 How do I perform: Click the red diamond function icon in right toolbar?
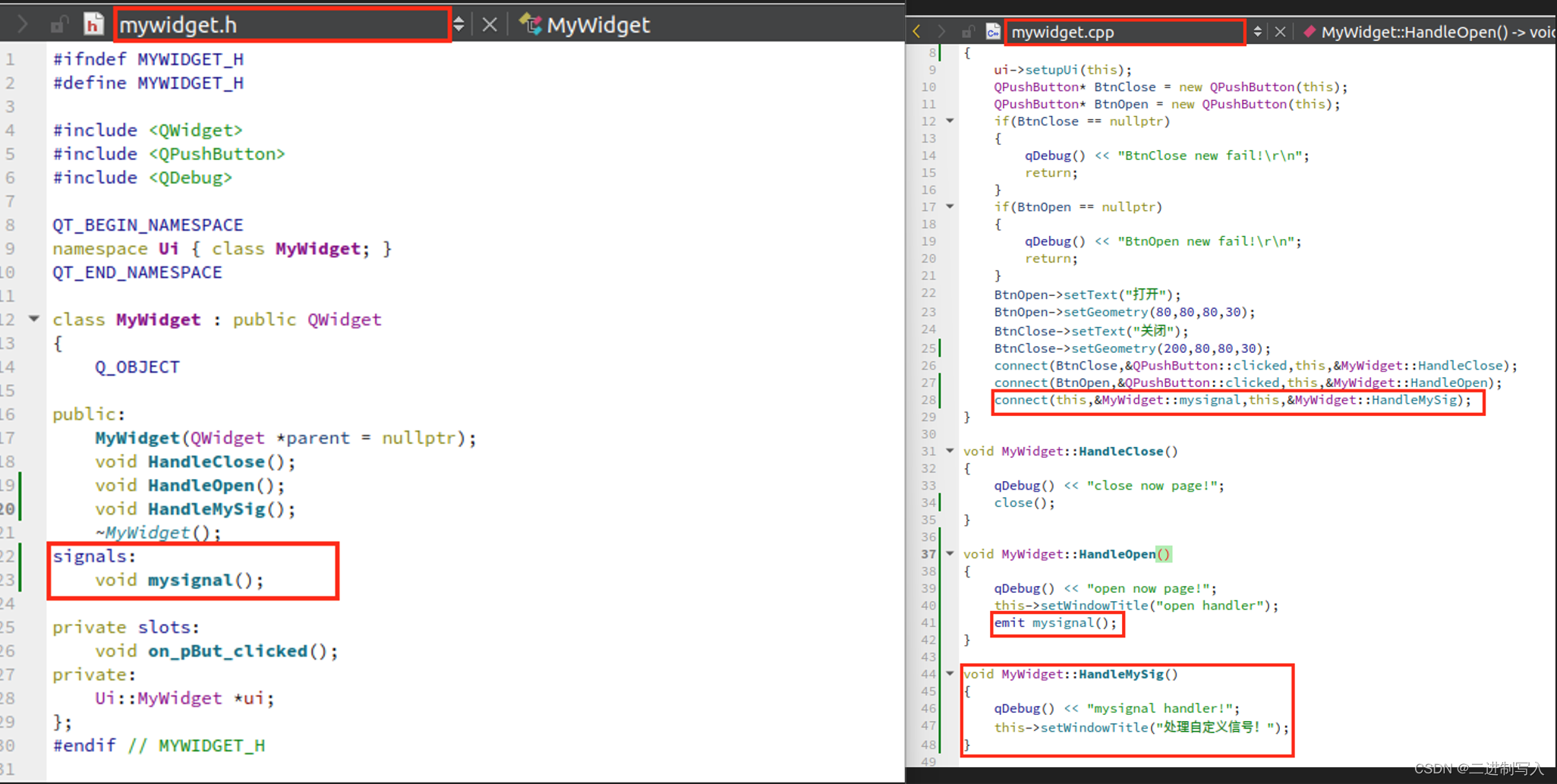click(x=1310, y=32)
